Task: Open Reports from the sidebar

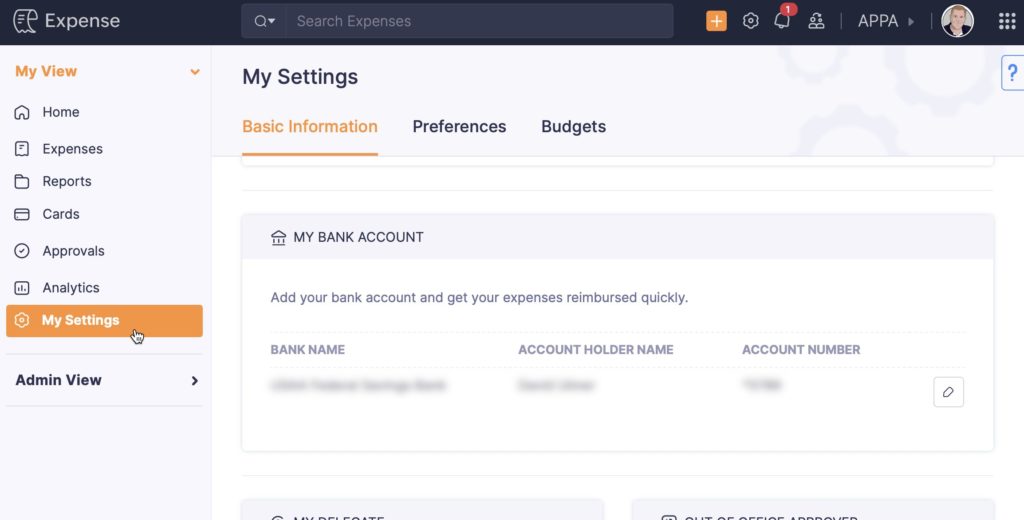Action: coord(66,181)
